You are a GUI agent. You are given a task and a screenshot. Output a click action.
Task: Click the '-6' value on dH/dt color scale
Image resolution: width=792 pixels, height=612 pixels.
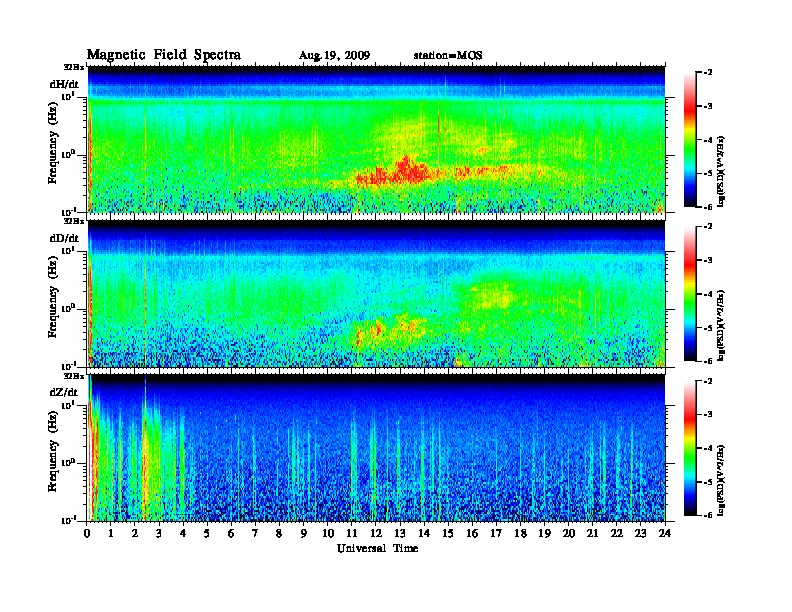tap(708, 207)
